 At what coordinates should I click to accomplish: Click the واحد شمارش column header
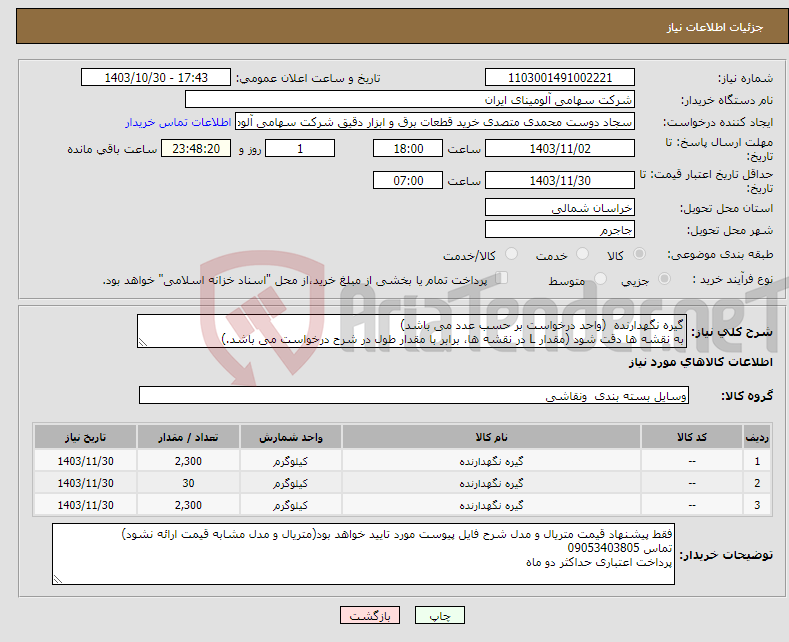pyautogui.click(x=290, y=437)
